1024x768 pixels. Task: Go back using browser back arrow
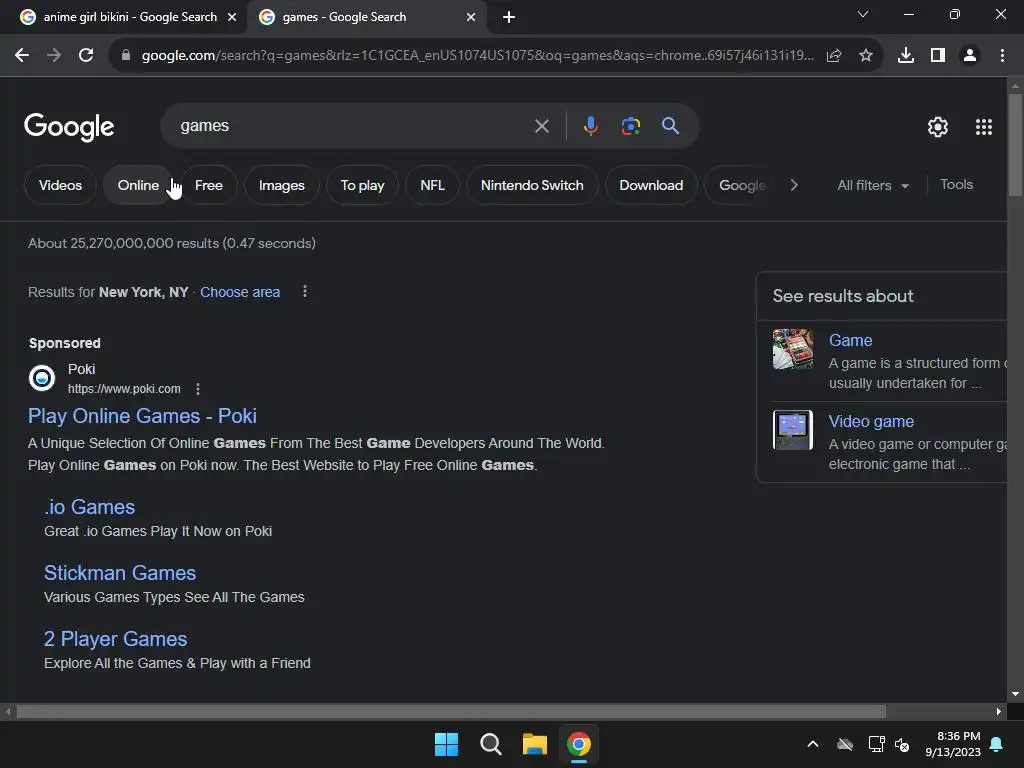22,56
